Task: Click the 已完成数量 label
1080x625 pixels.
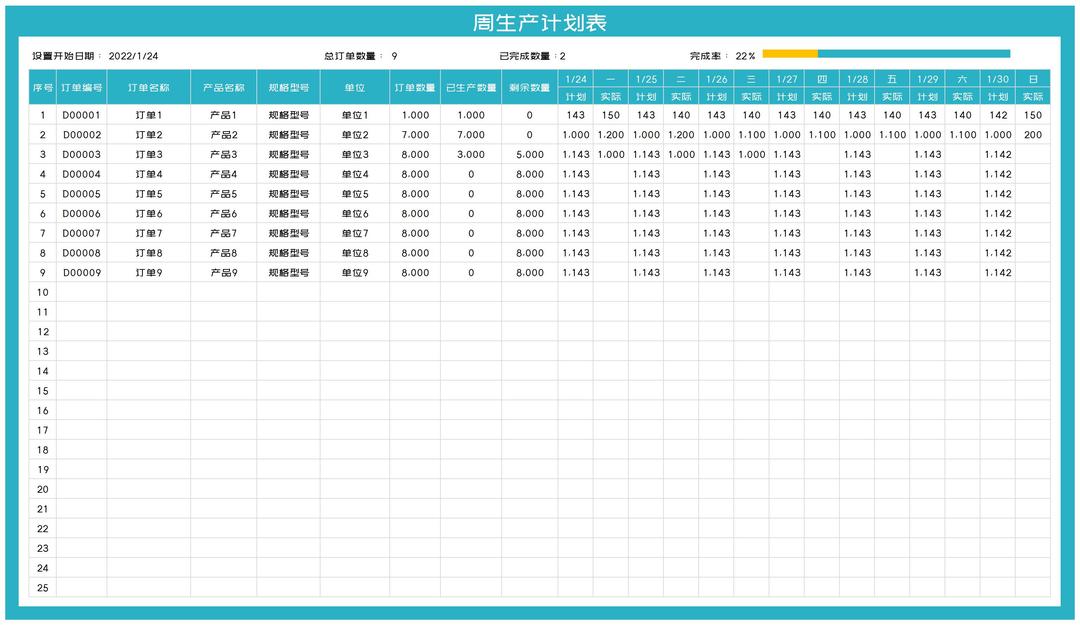Action: click(x=526, y=56)
